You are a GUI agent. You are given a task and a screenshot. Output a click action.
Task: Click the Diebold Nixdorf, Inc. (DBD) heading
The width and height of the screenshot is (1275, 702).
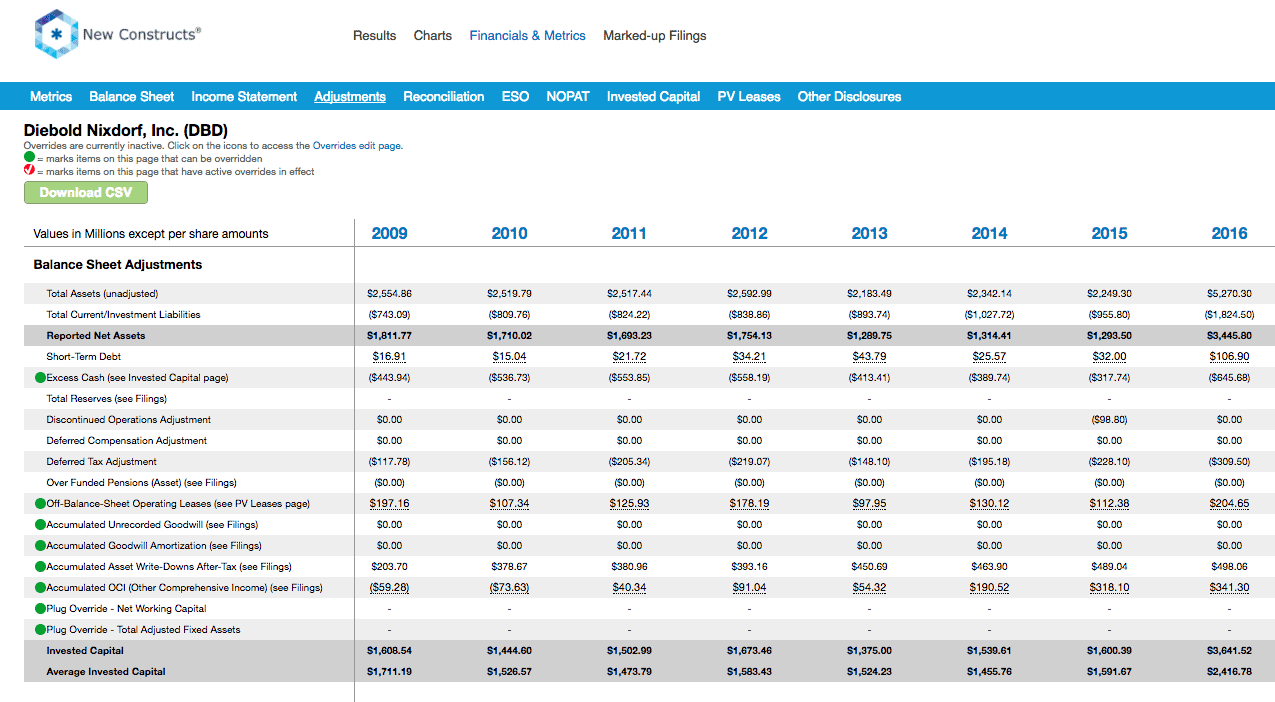pos(126,130)
